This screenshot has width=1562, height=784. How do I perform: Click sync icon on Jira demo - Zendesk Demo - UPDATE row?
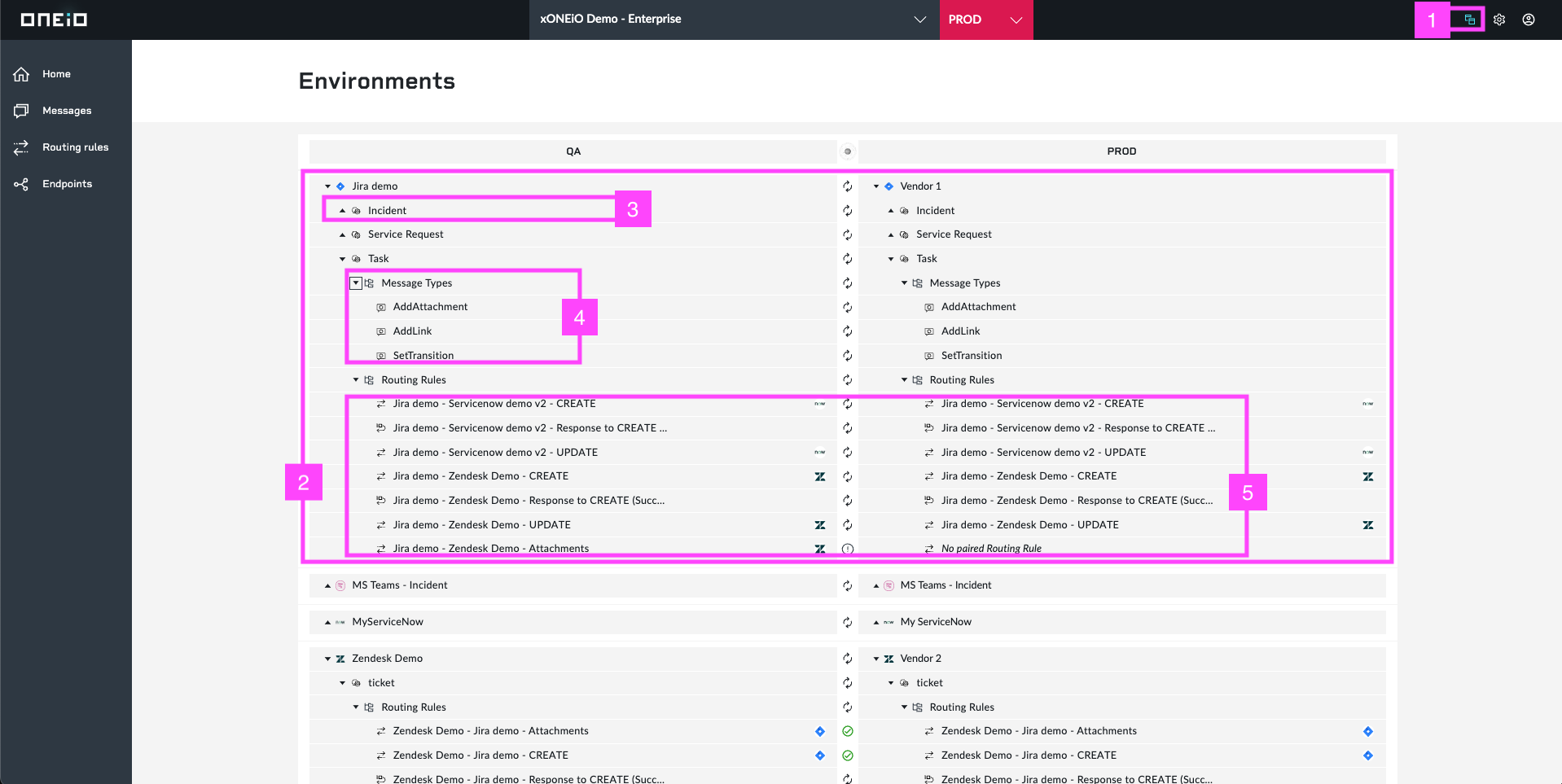[848, 525]
